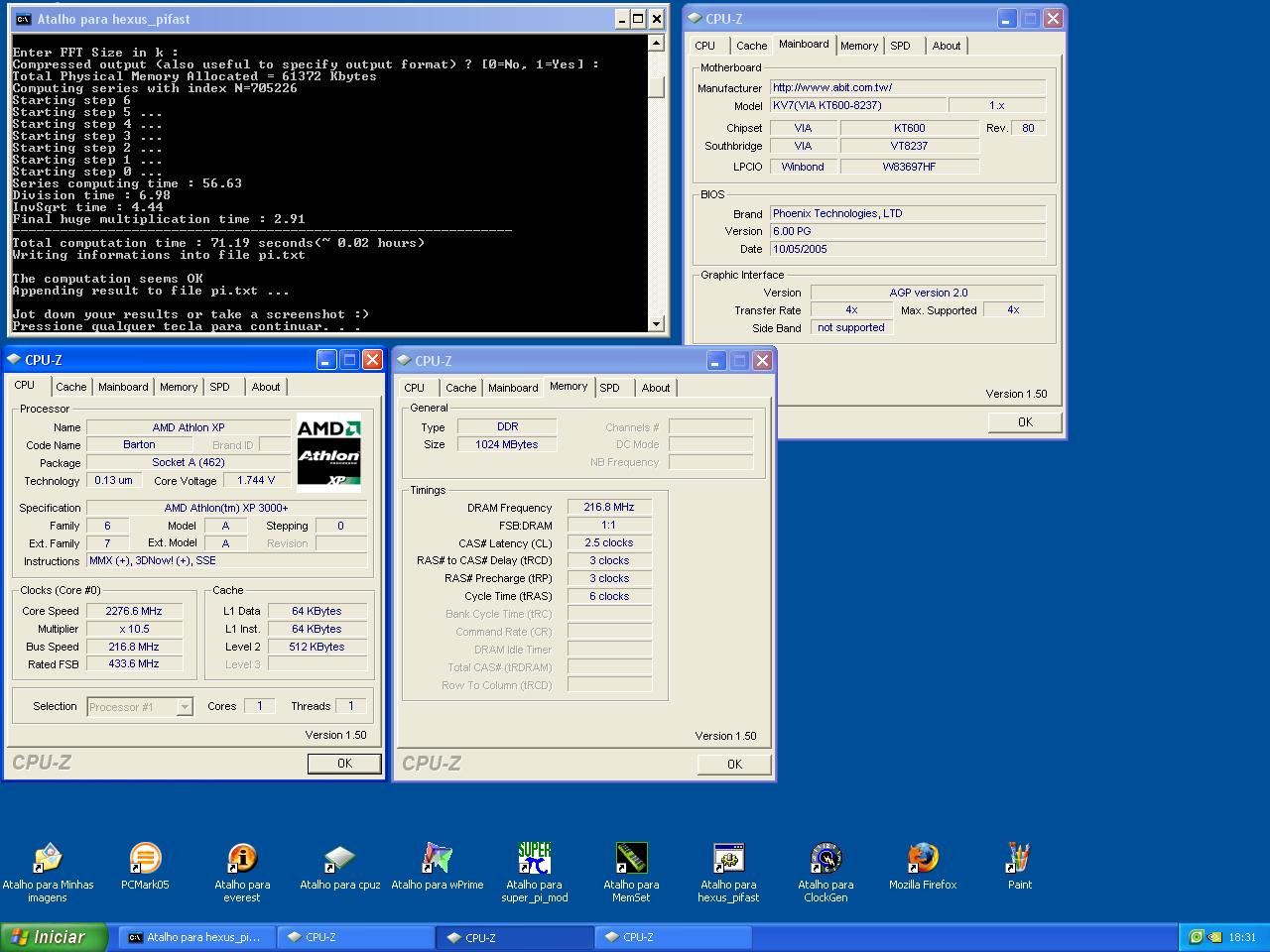
Task: Click the LPCIO model field W83697HF
Action: [x=910, y=167]
